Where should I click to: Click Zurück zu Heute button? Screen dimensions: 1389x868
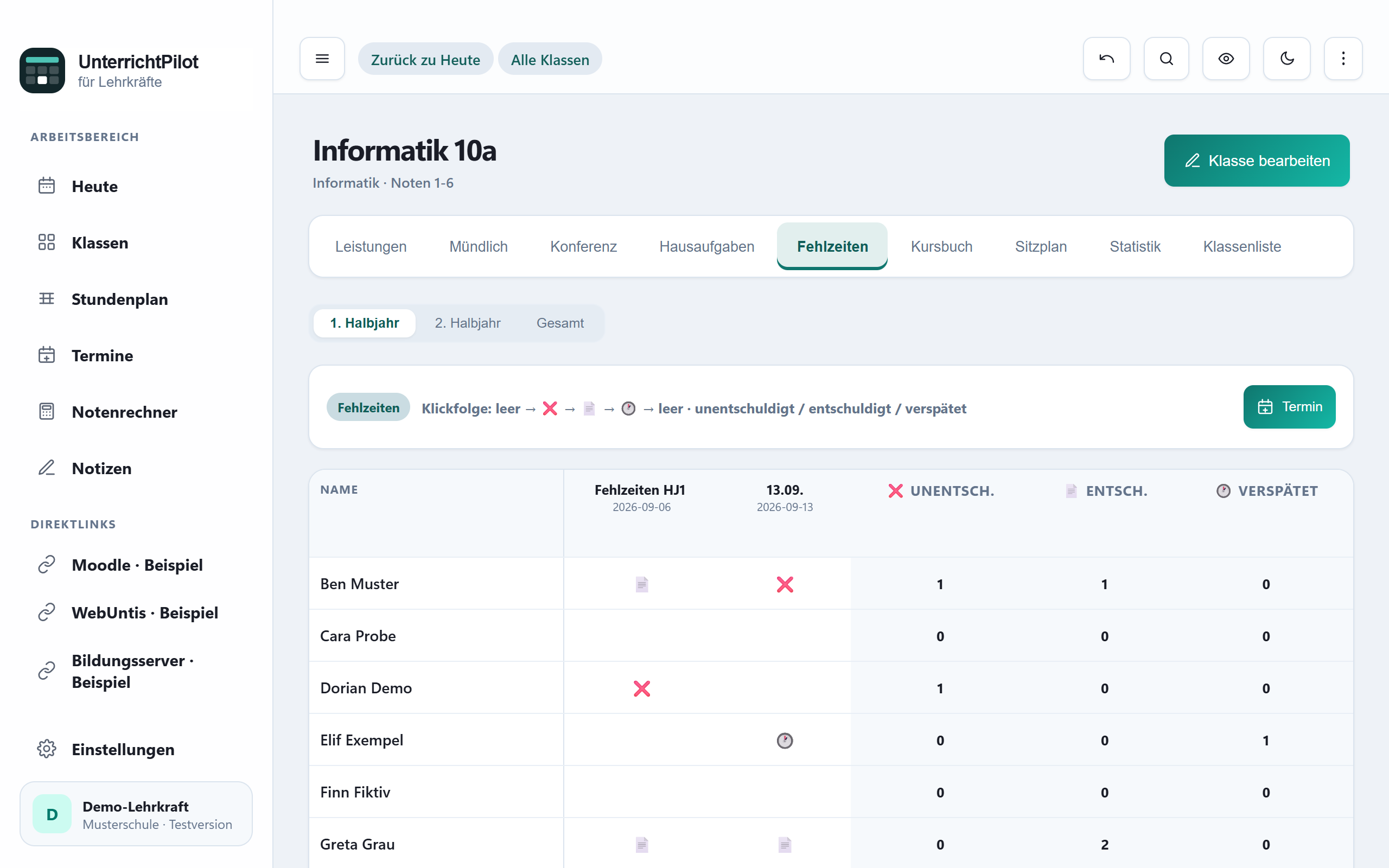(425, 59)
